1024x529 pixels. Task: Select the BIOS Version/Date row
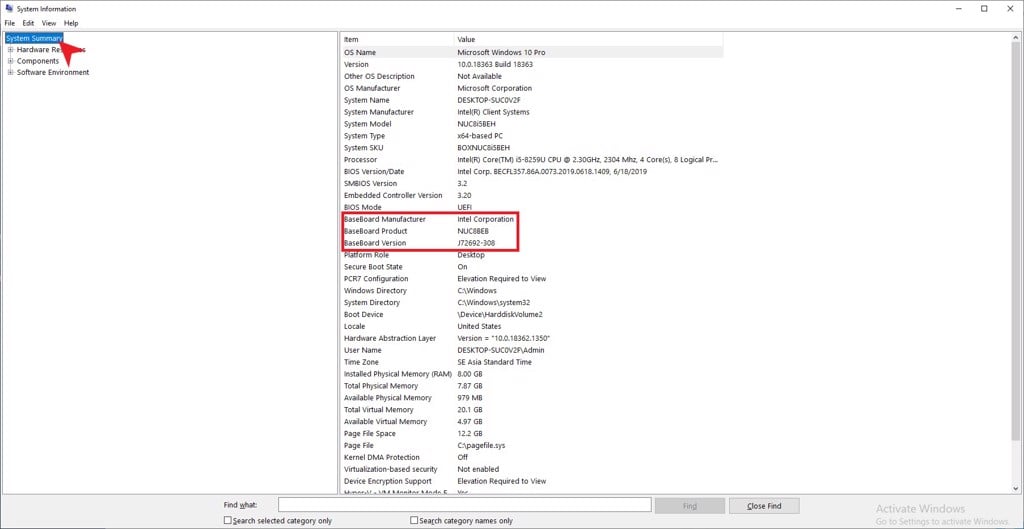pos(532,171)
